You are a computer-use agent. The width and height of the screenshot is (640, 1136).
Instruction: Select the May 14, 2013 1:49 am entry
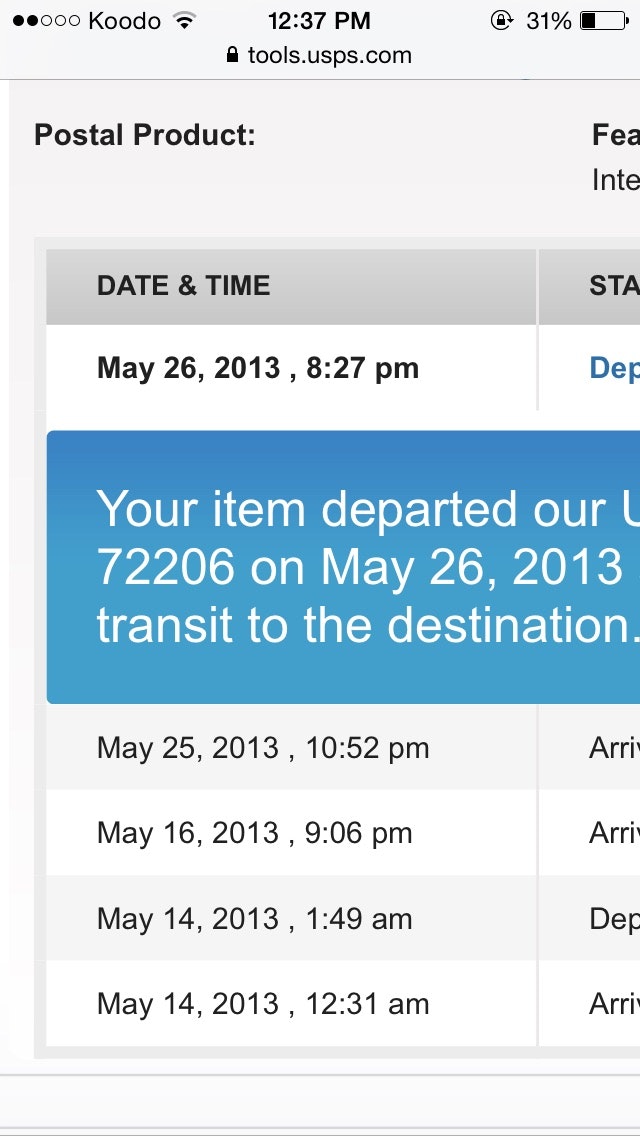coord(254,919)
